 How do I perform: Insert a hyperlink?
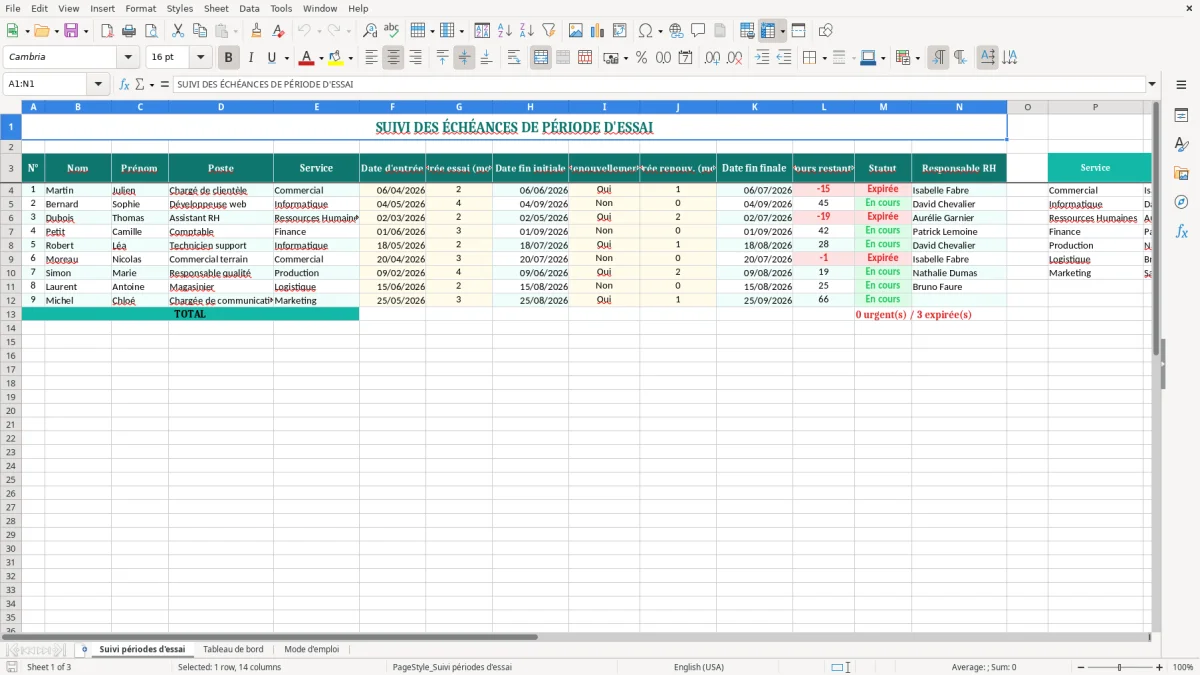point(676,31)
